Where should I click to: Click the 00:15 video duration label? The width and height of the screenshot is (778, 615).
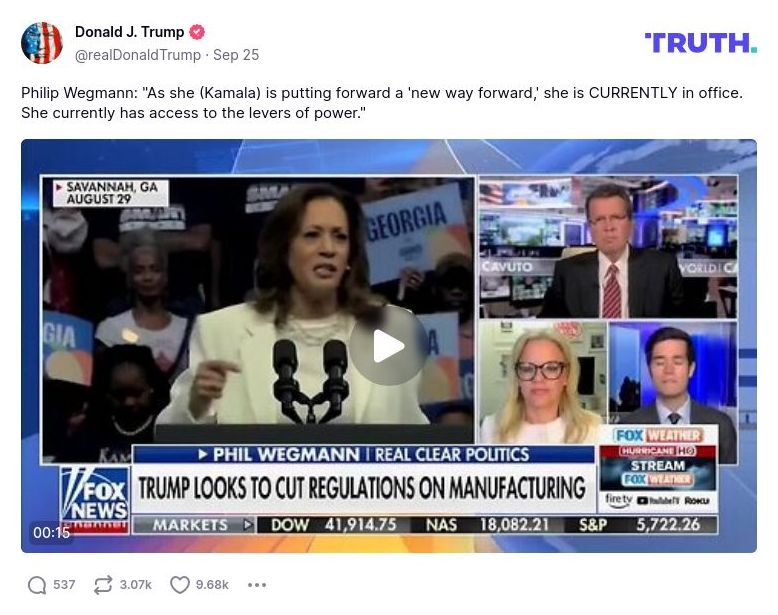tap(51, 533)
